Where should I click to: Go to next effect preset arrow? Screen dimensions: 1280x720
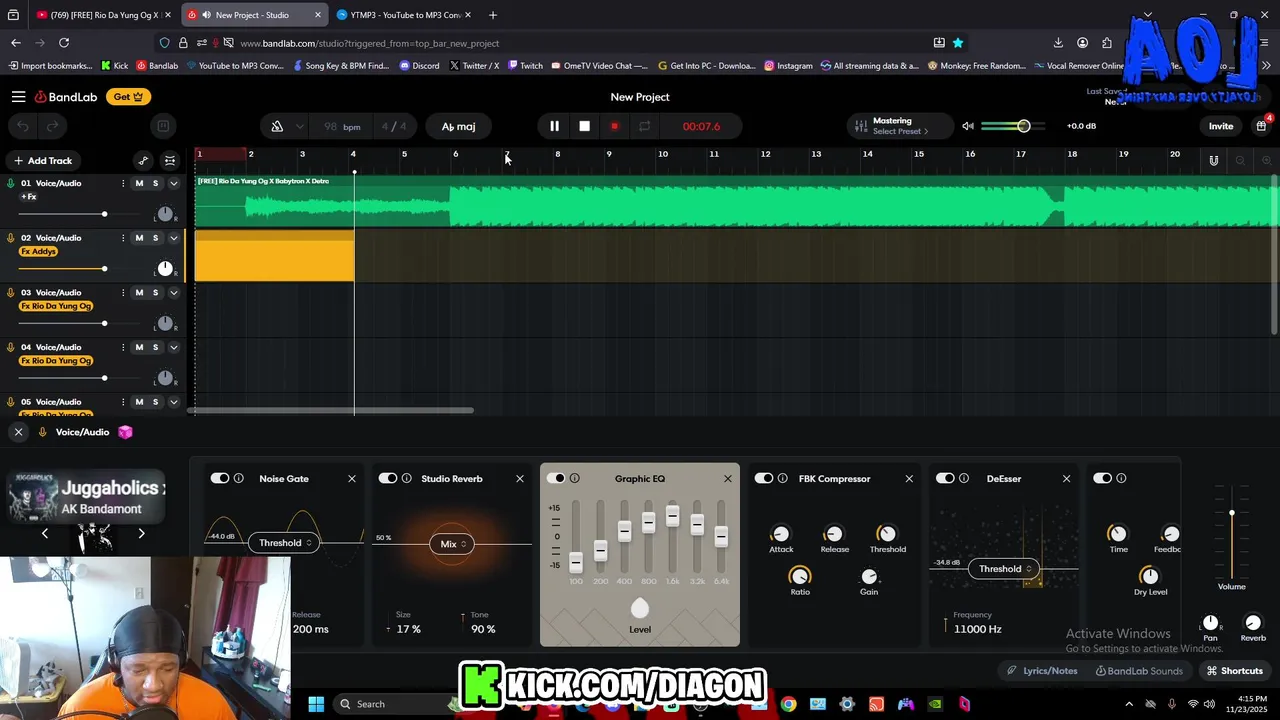coord(141,534)
